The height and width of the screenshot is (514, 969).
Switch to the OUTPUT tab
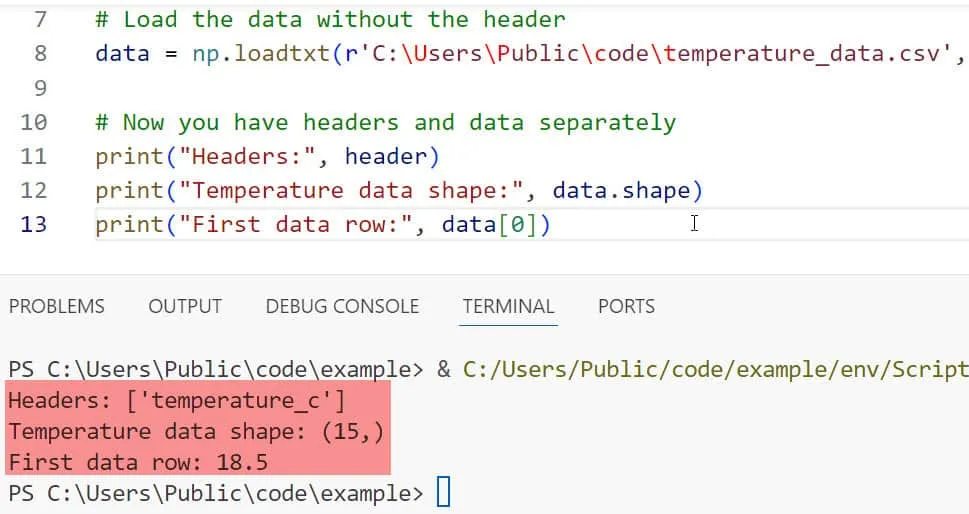click(x=185, y=306)
